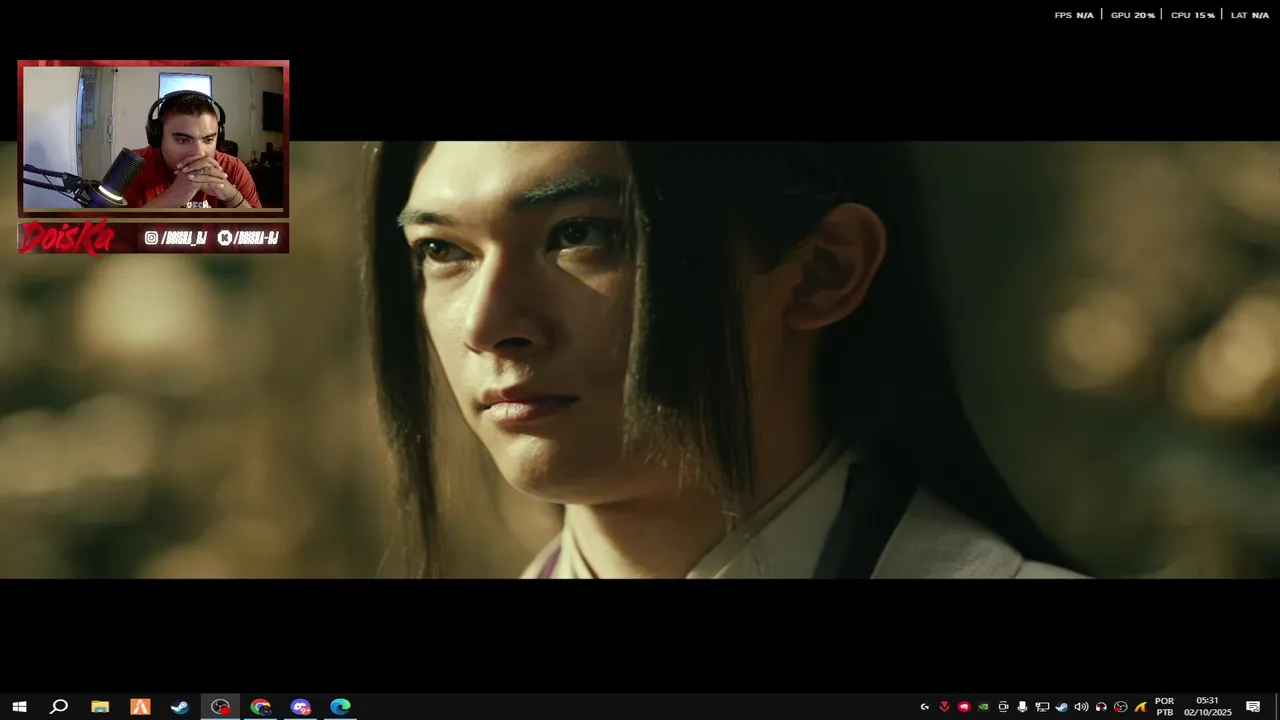Click the yellow swoosh tray icon

coord(1140,707)
